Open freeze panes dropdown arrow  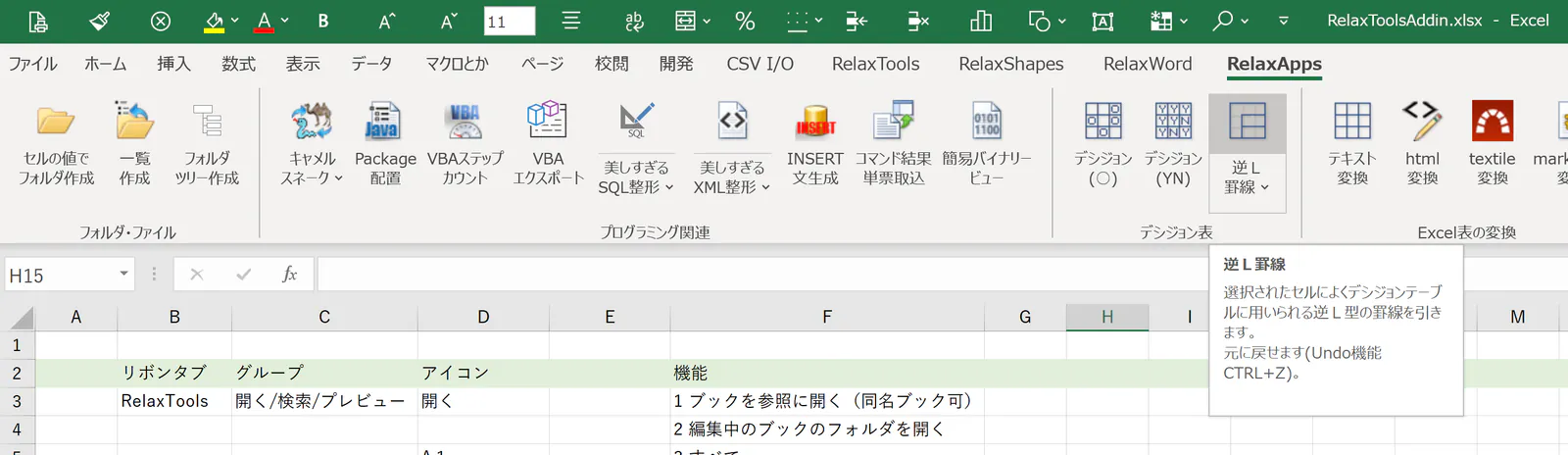point(1184,21)
